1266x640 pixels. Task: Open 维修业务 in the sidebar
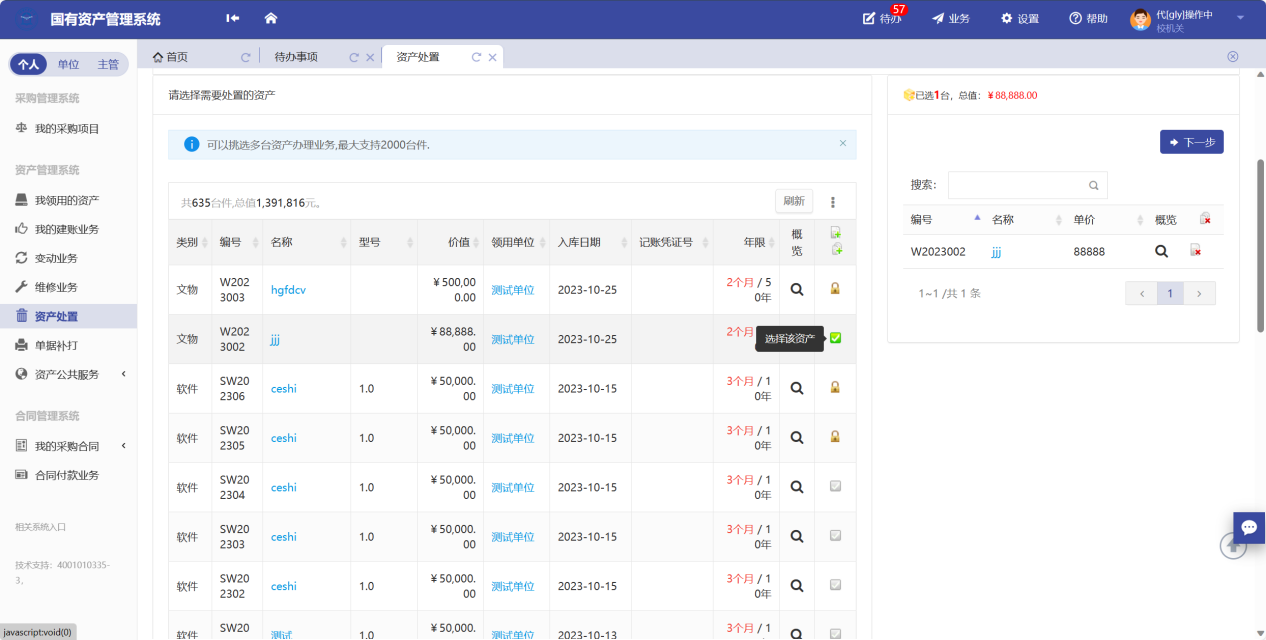56,287
